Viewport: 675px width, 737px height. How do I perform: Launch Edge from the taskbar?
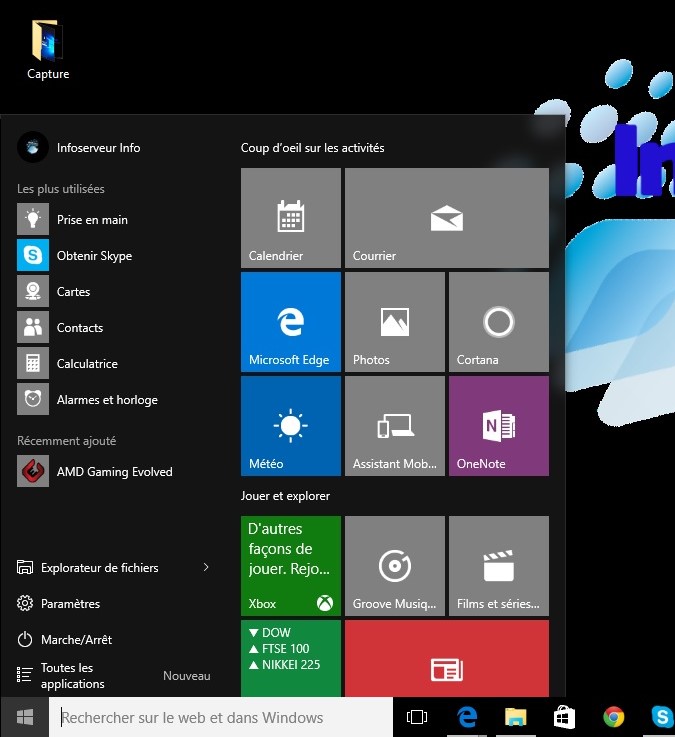point(467,717)
